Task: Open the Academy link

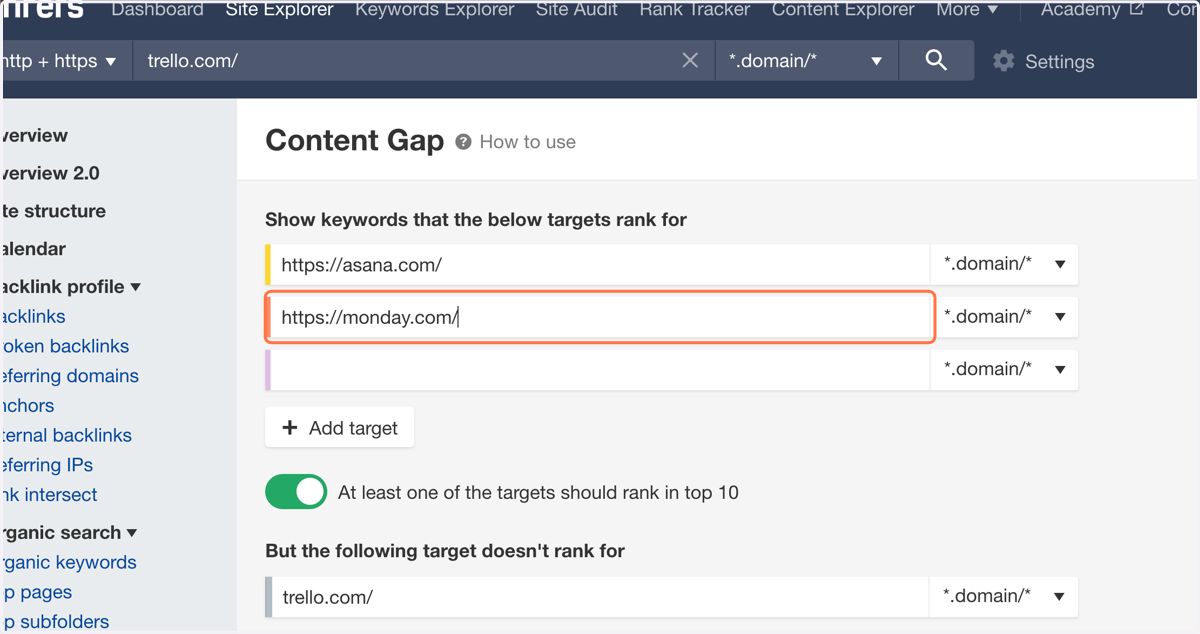Action: click(1081, 10)
